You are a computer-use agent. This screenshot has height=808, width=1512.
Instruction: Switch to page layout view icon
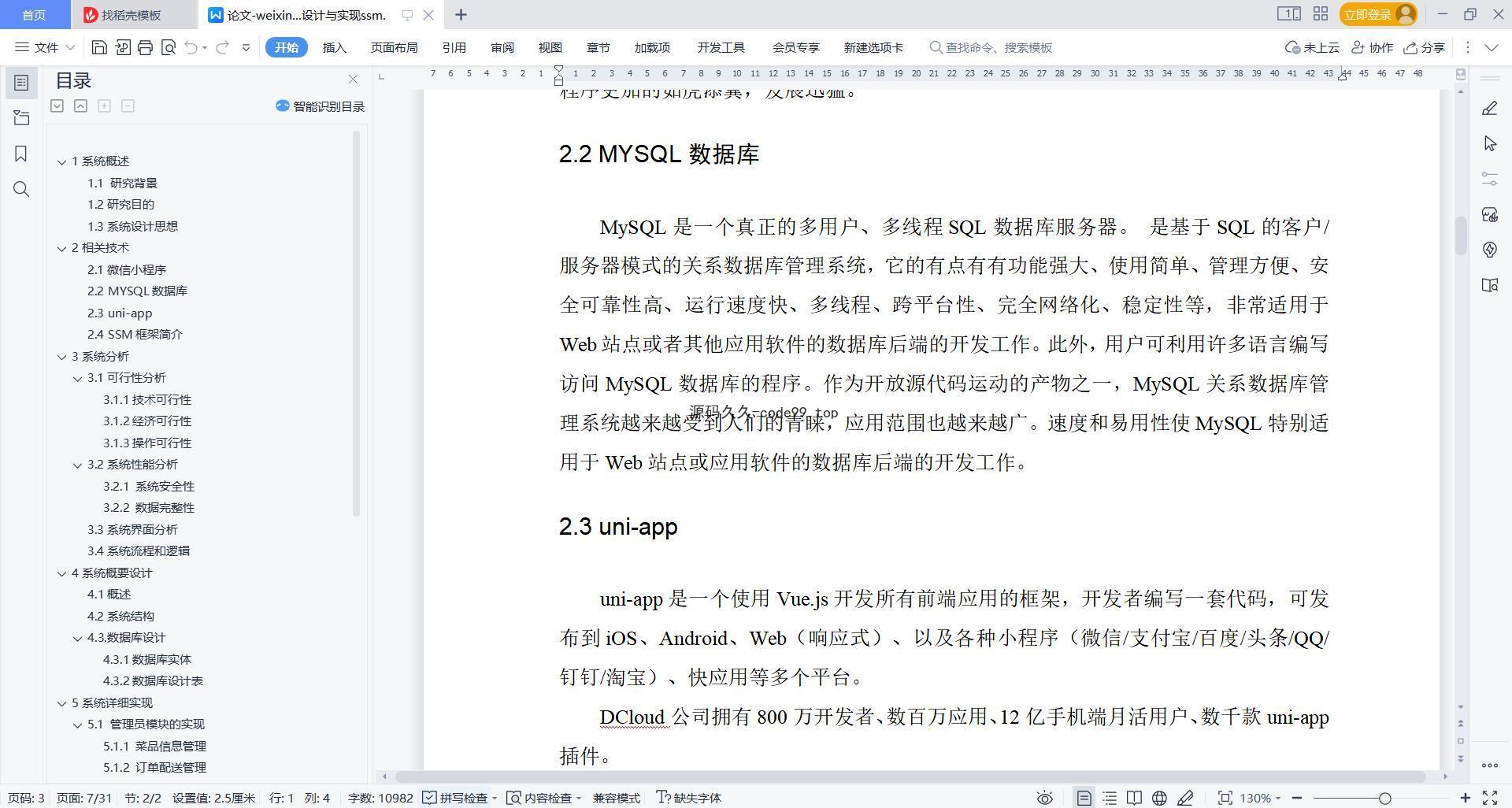(x=1084, y=798)
